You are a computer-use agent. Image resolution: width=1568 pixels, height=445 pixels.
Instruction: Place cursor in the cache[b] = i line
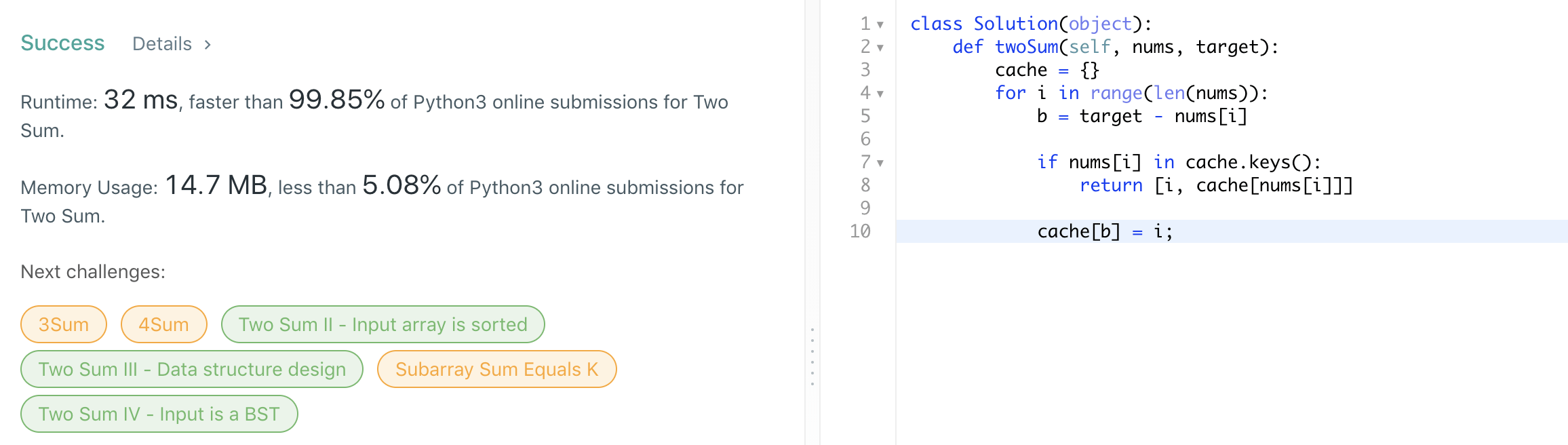pyautogui.click(x=1104, y=231)
